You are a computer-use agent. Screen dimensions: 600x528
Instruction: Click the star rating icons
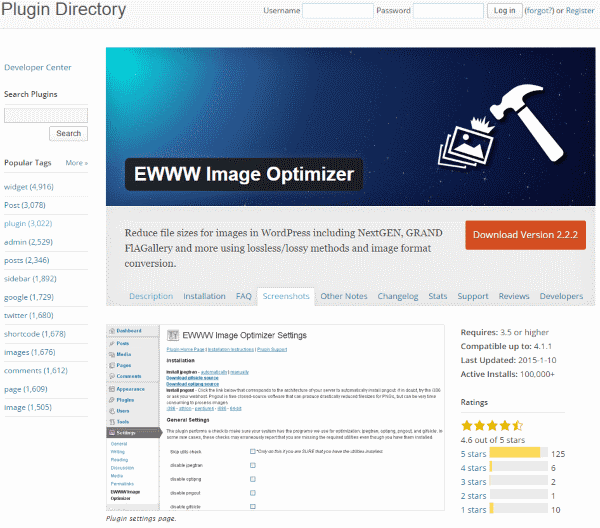492,425
